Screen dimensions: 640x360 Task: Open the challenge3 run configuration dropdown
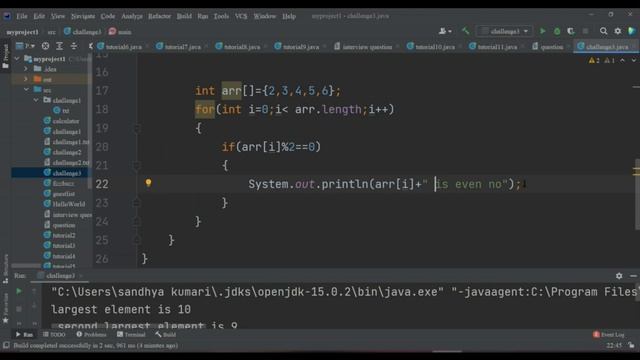(505, 31)
